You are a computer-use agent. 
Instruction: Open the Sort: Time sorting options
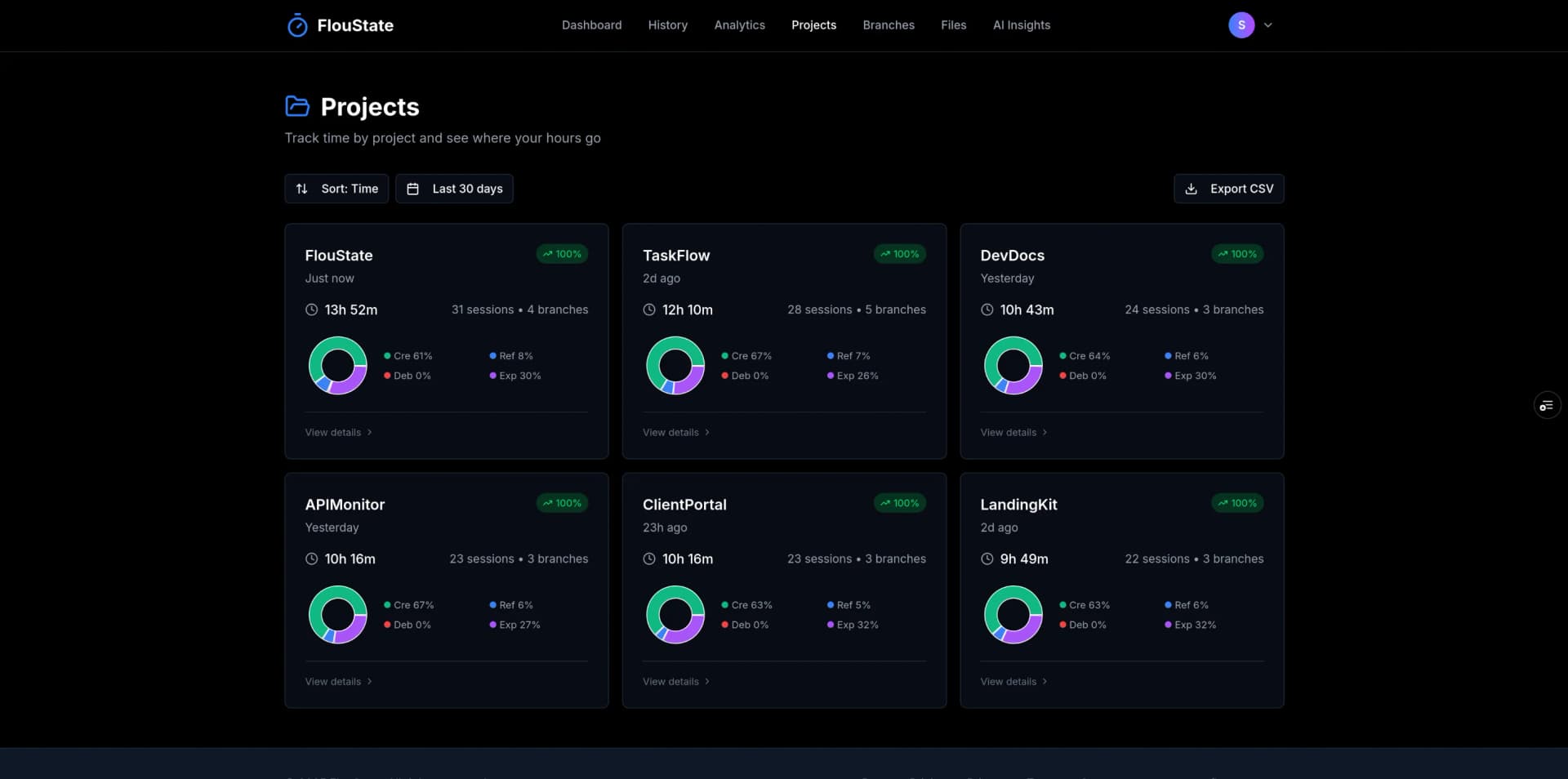336,189
